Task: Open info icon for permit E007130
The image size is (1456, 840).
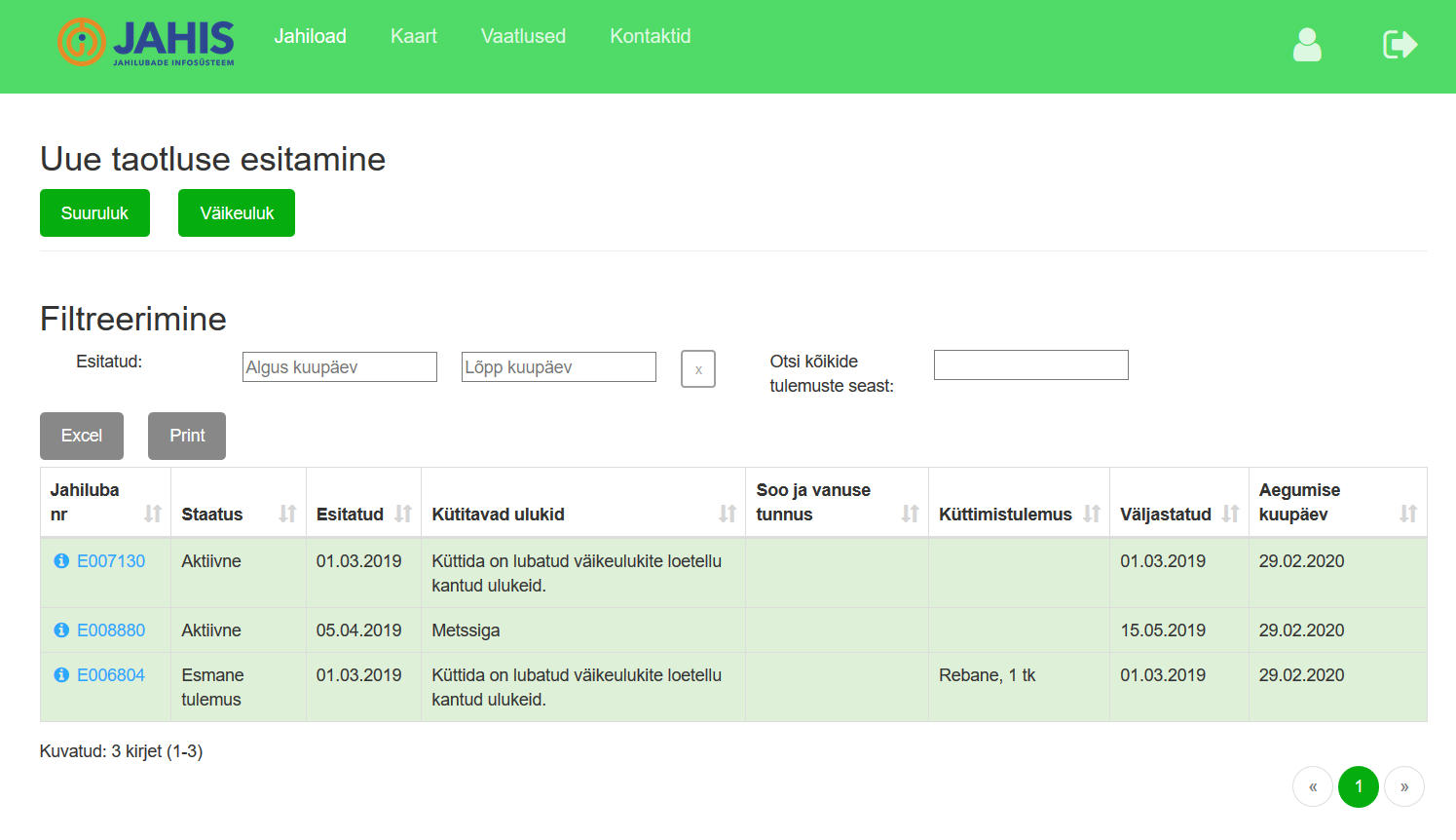Action: pos(61,561)
